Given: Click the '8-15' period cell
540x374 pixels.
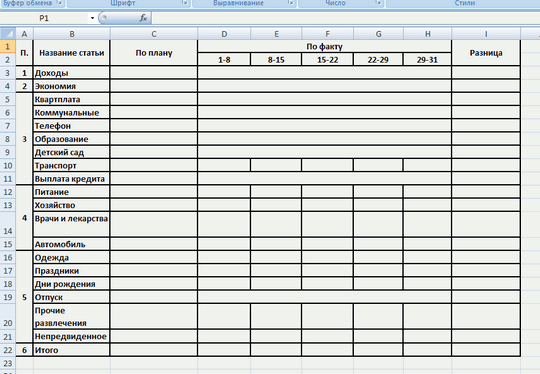Looking at the screenshot, I should pos(276,60).
